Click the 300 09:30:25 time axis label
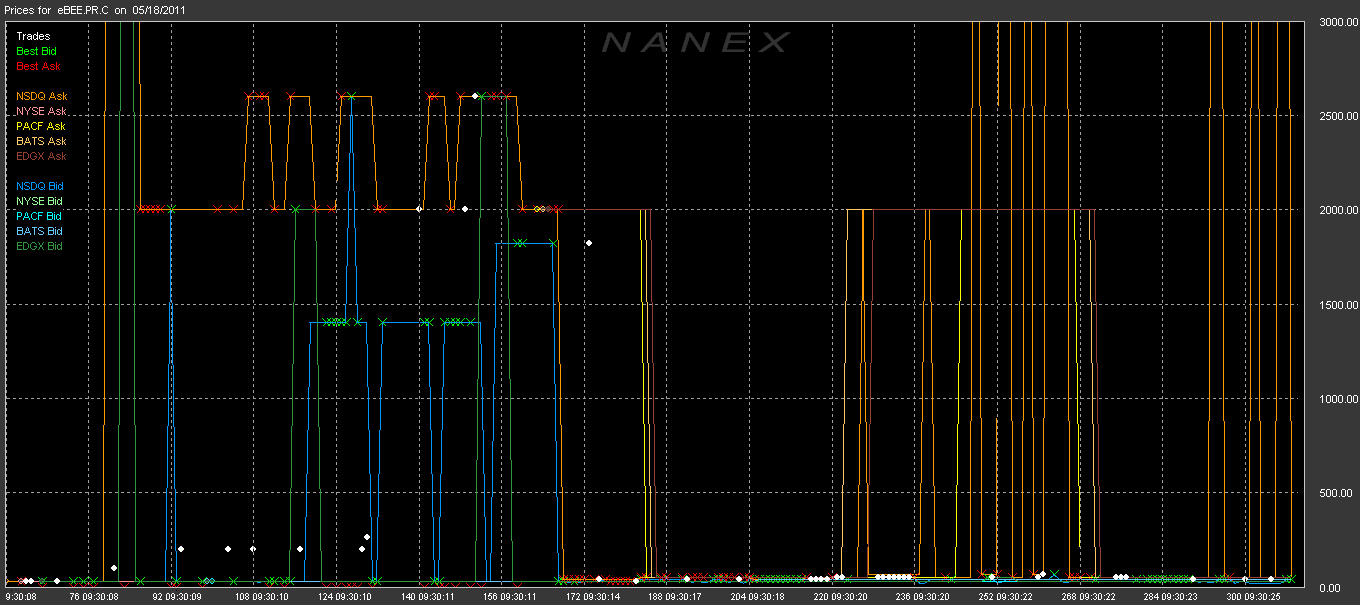 (x=1253, y=596)
